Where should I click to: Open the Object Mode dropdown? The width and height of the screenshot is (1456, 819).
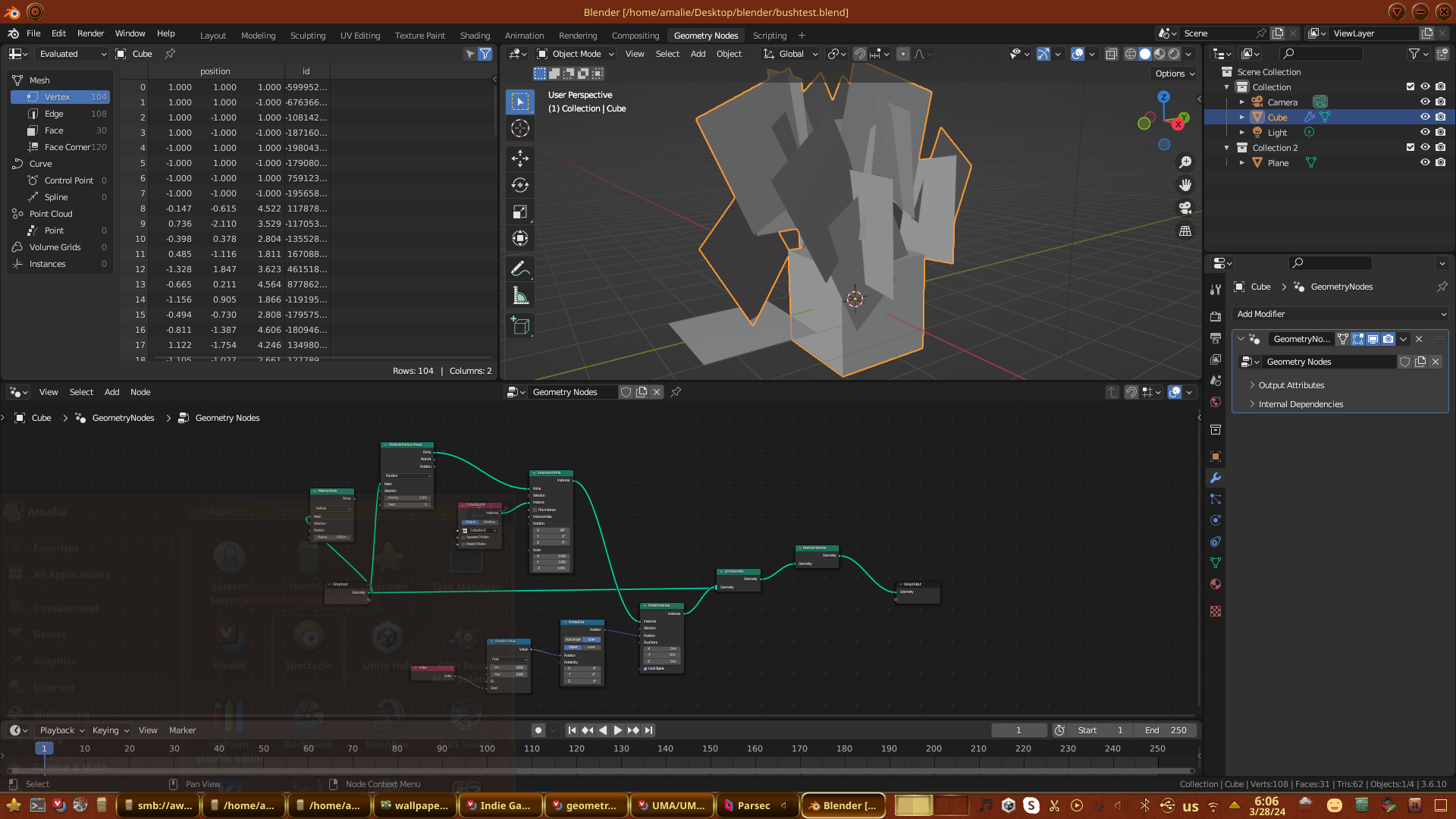pyautogui.click(x=576, y=54)
